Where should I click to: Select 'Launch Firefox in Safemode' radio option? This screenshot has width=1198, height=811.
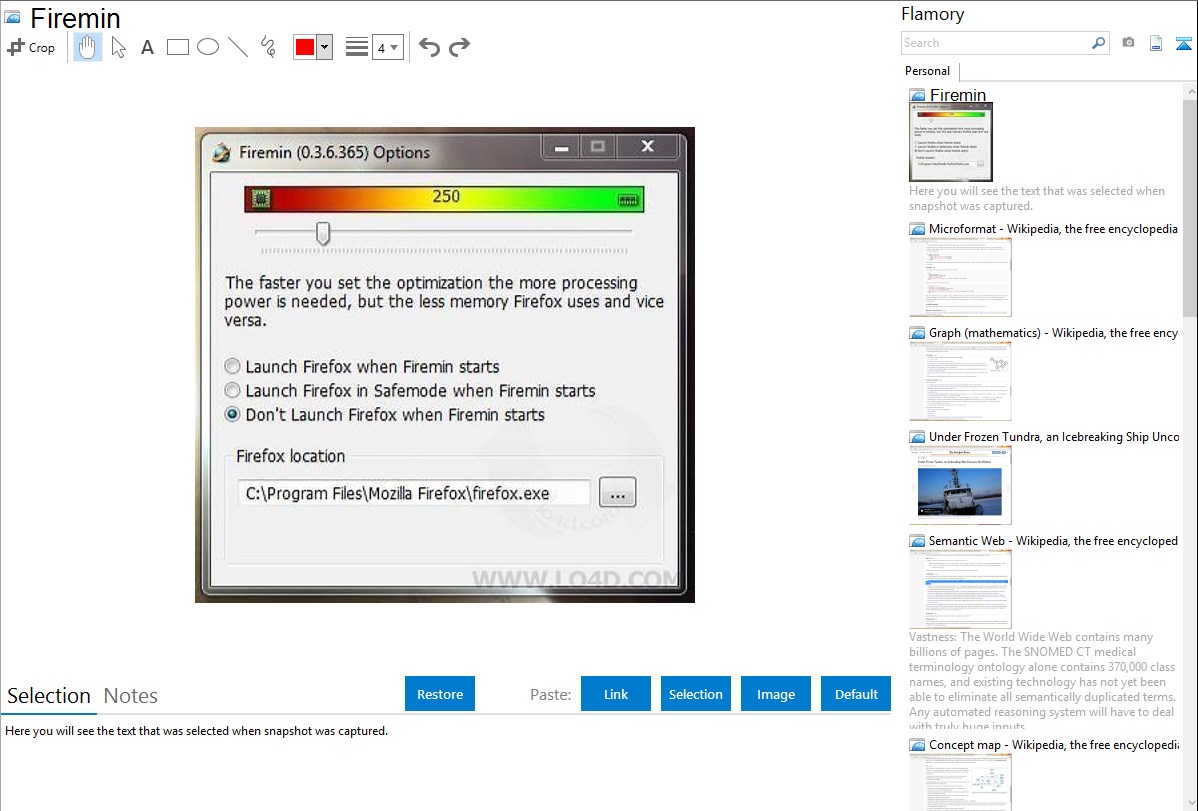pyautogui.click(x=232, y=391)
